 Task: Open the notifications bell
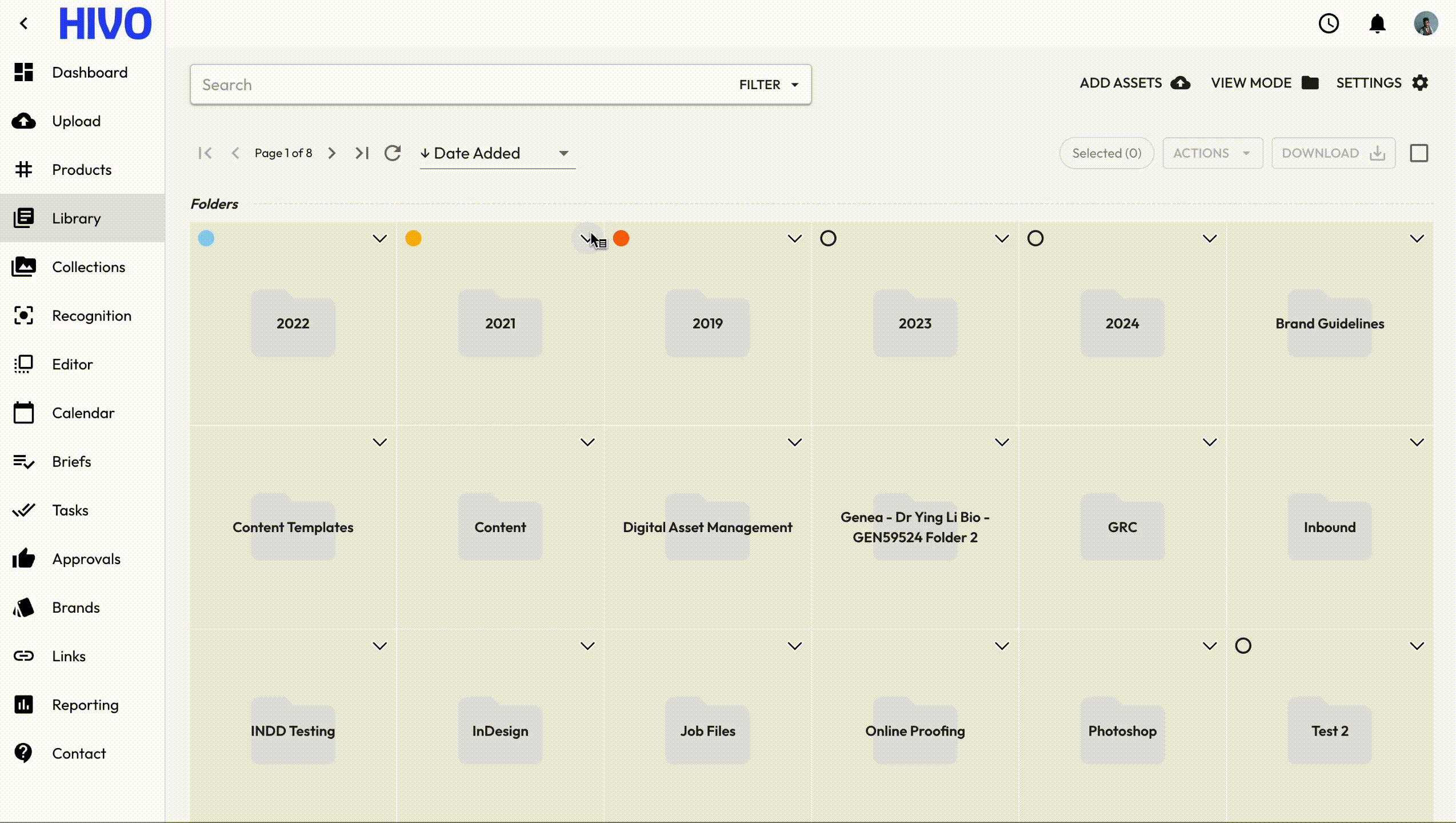1377,24
